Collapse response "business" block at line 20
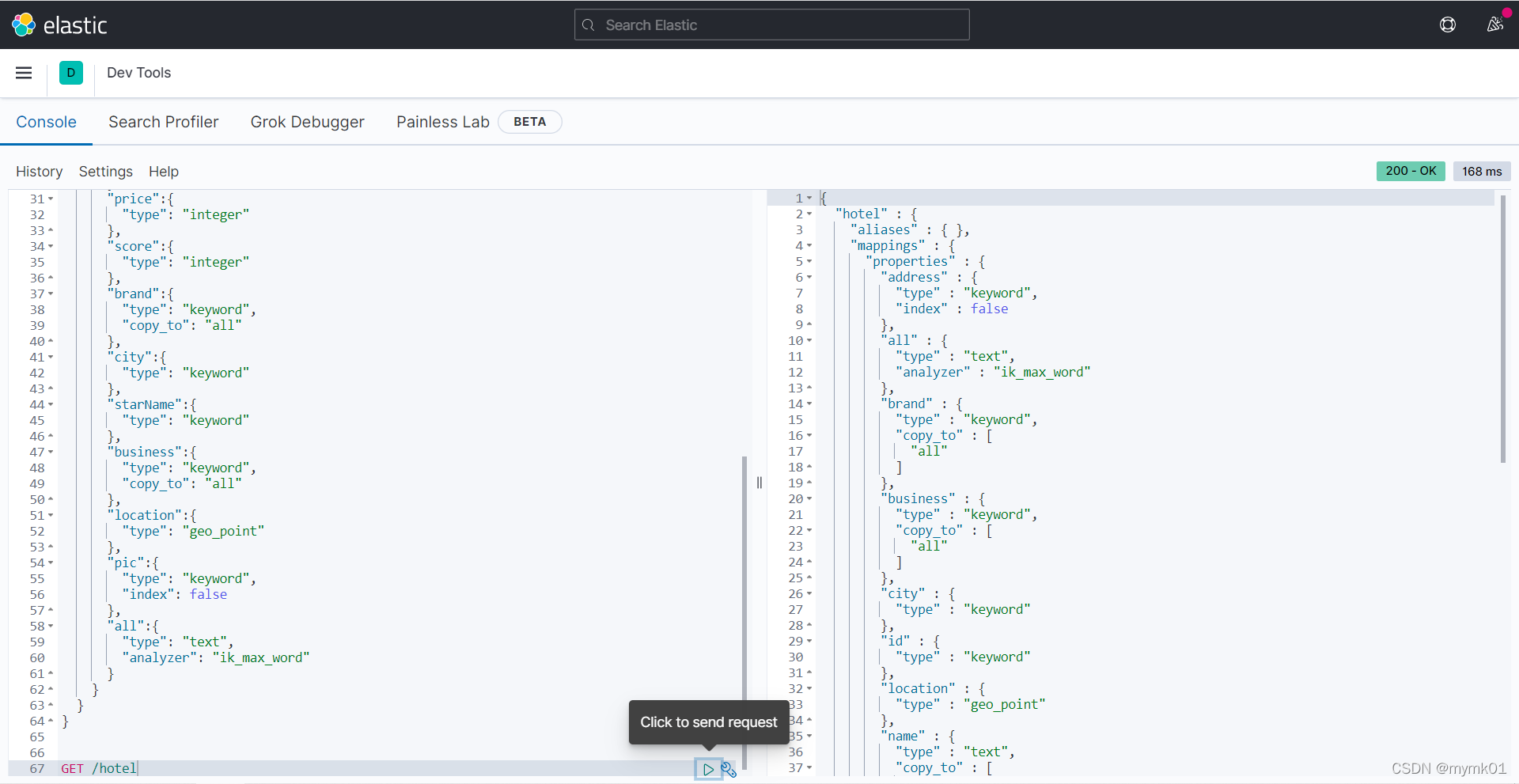The image size is (1519, 784). pyautogui.click(x=809, y=499)
